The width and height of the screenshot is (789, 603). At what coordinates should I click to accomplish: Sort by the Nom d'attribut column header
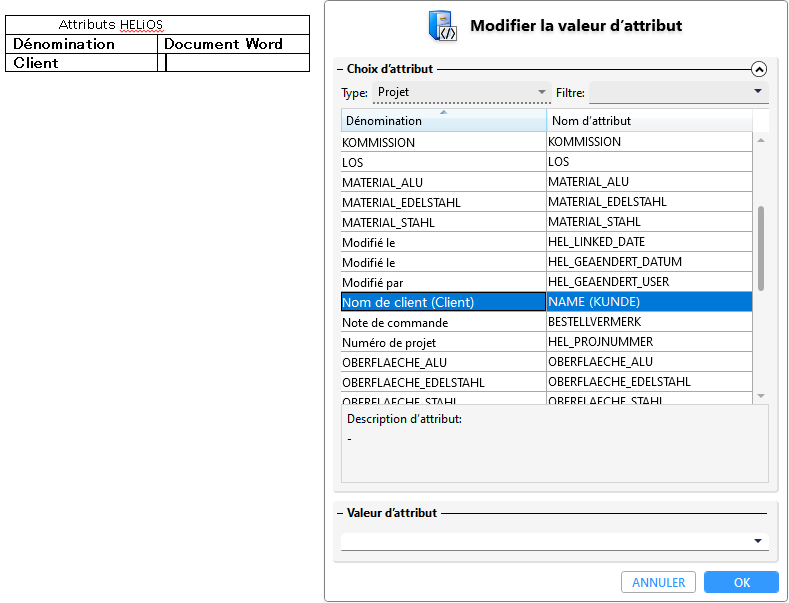click(649, 121)
